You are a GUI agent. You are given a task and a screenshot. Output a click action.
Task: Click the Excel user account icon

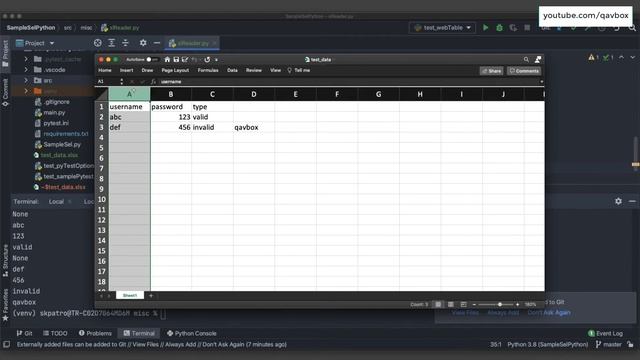538,60
